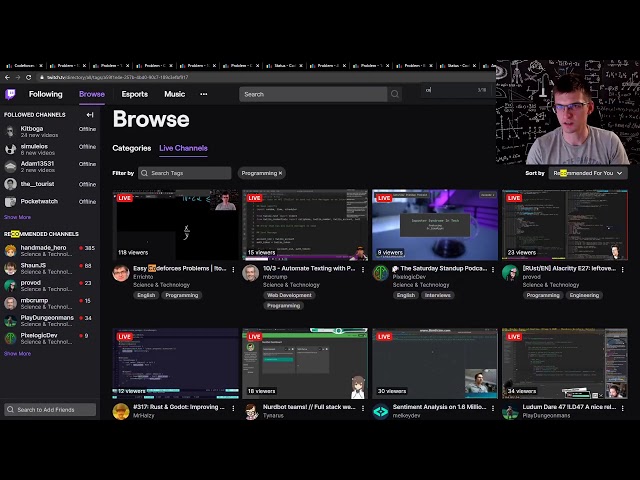Image resolution: width=640 pixels, height=480 pixels.
Task: Switch to Categories view
Action: [x=132, y=148]
